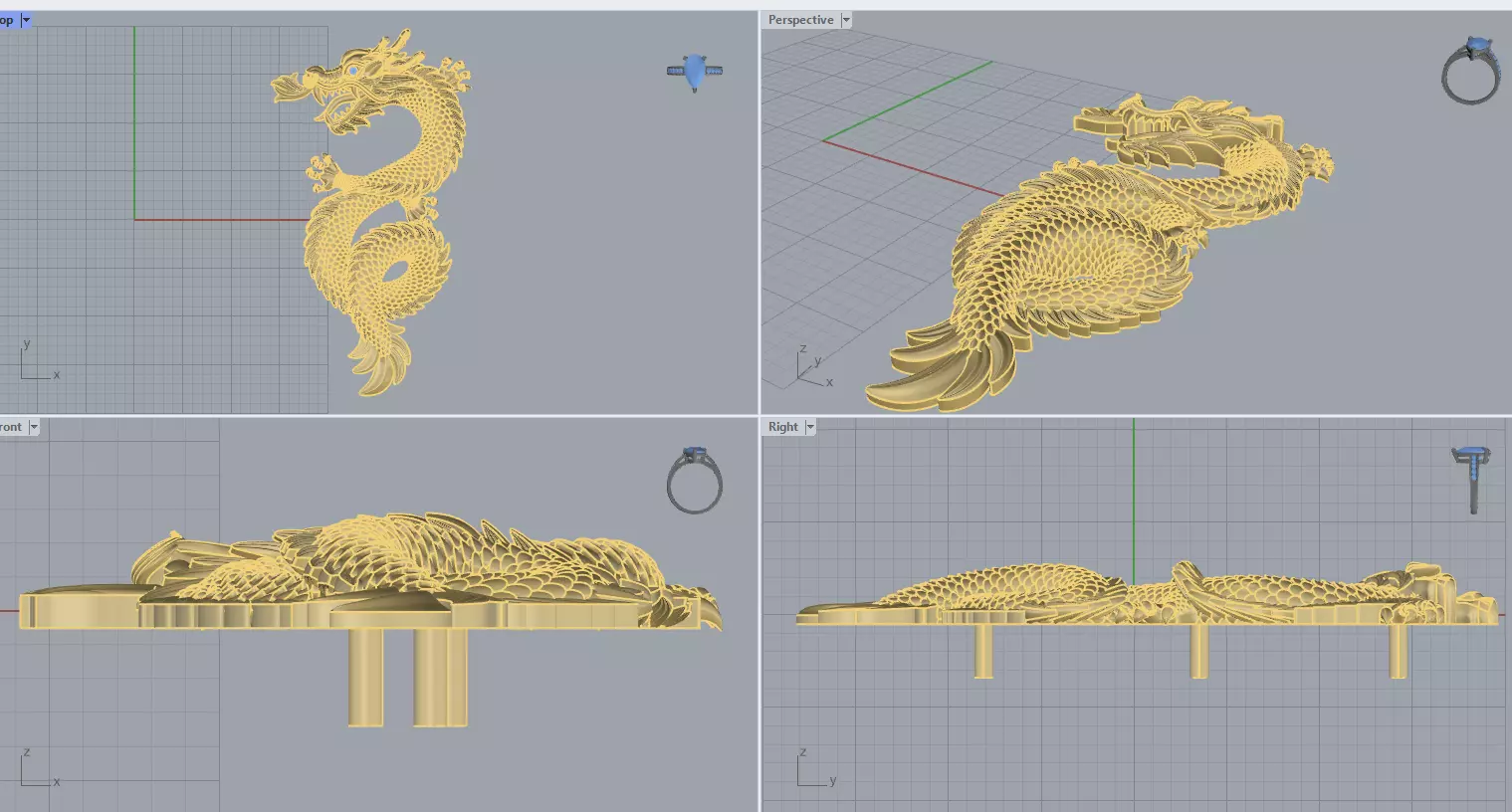
Task: Open the Perspective viewport dropdown arrow
Action: 846,20
